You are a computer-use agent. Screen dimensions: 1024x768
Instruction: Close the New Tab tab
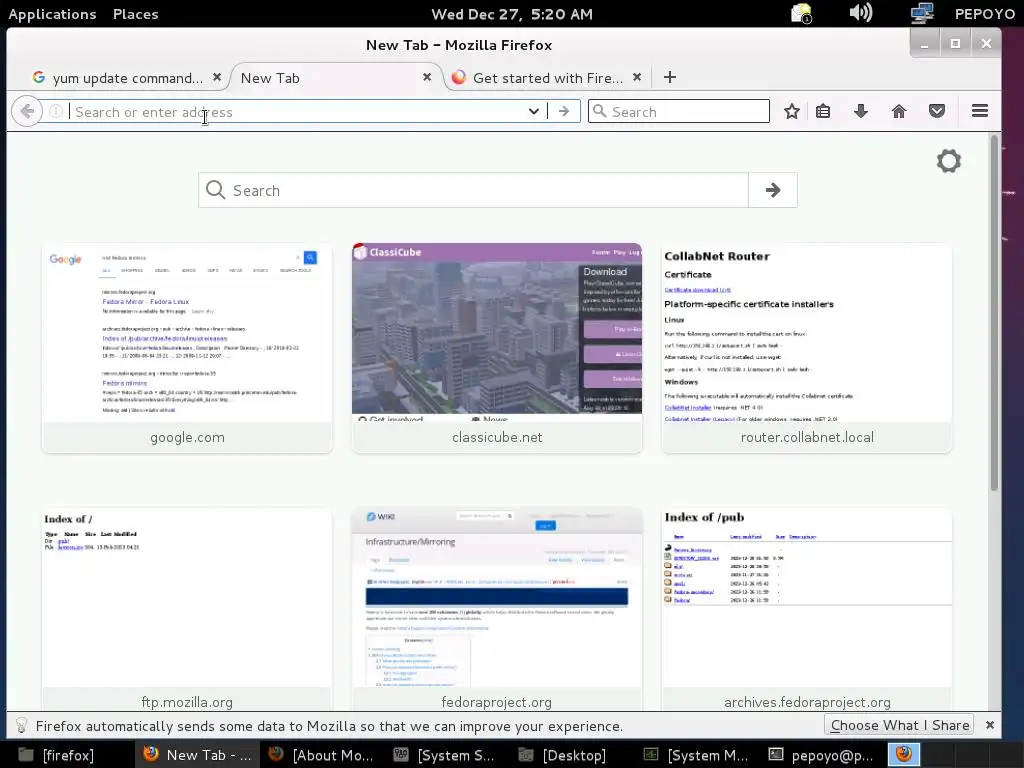426,77
